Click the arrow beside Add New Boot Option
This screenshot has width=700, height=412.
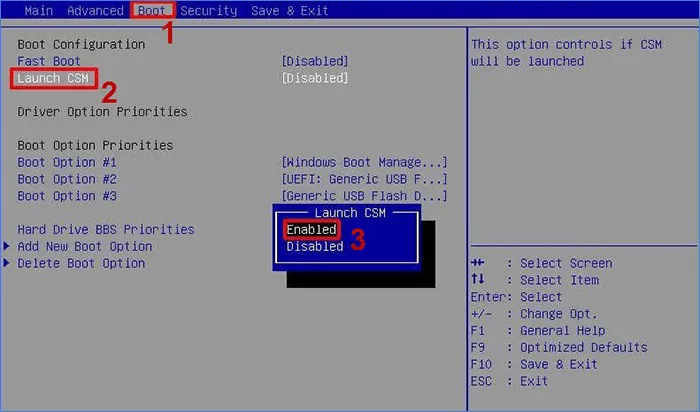6,246
